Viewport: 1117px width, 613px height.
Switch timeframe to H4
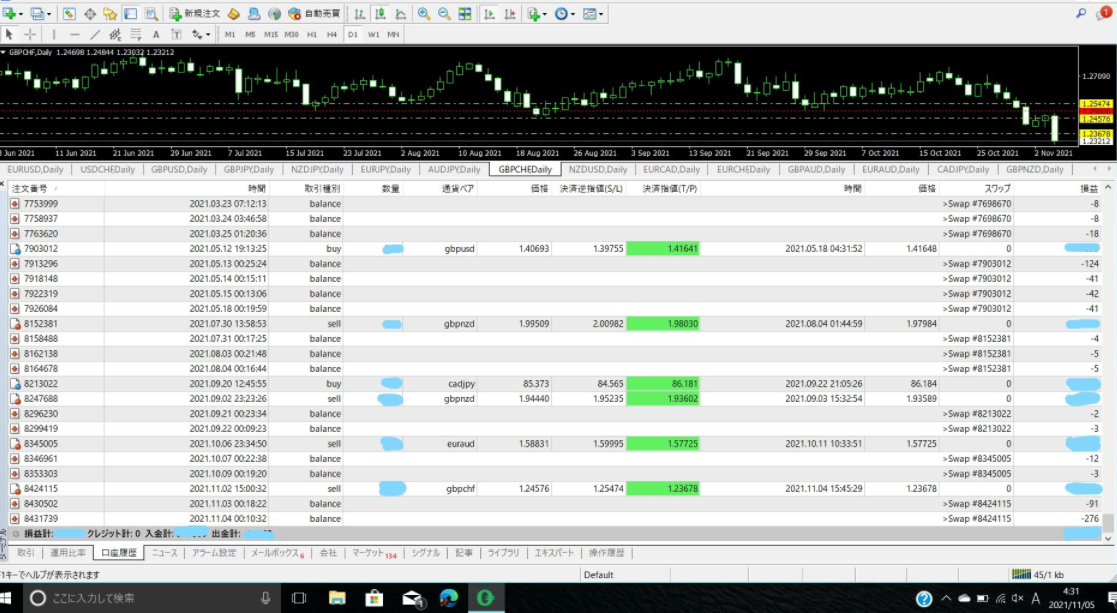pyautogui.click(x=331, y=34)
